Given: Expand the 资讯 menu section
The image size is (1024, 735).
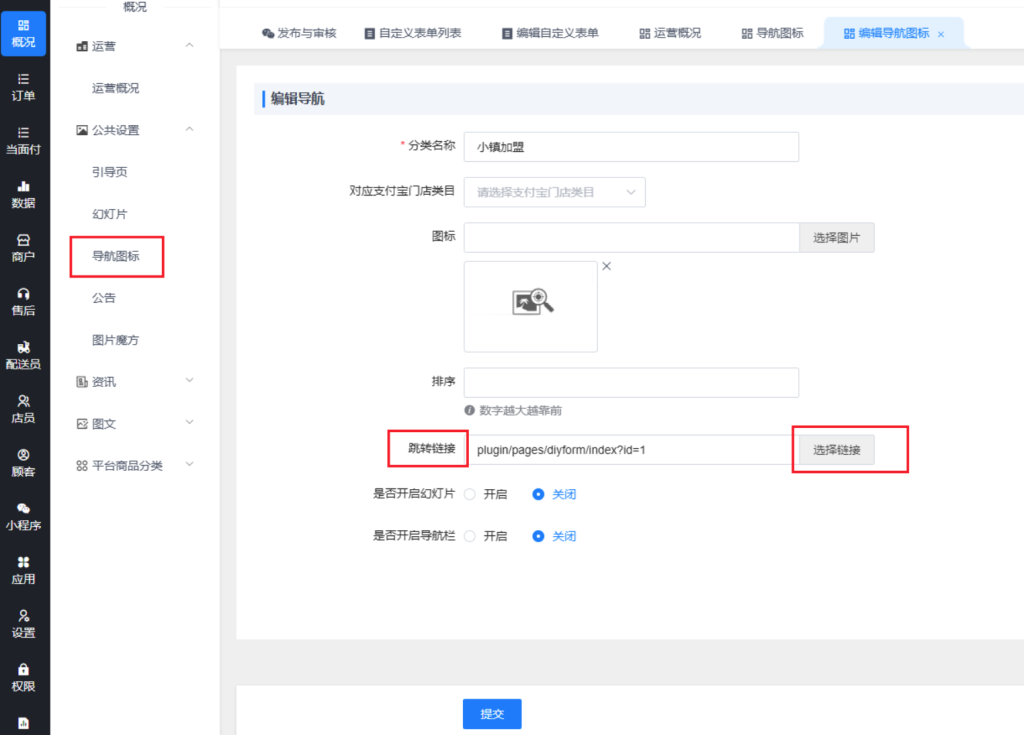Looking at the screenshot, I should (135, 382).
